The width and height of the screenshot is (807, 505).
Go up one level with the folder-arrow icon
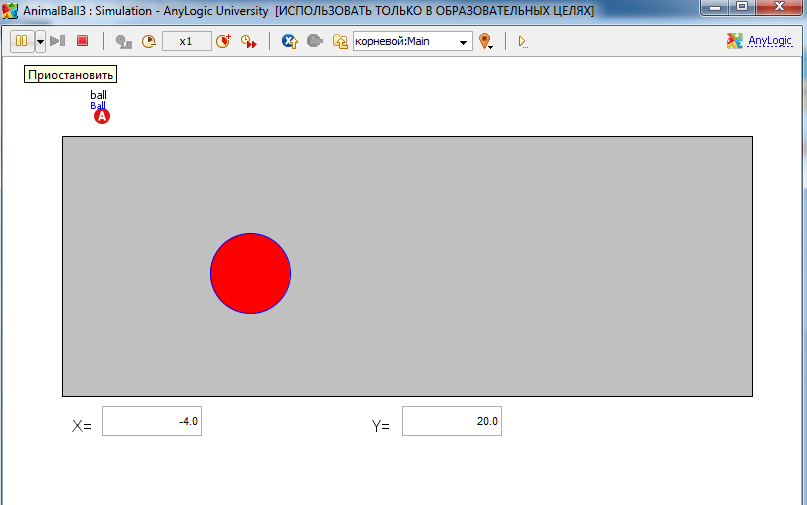coord(340,41)
